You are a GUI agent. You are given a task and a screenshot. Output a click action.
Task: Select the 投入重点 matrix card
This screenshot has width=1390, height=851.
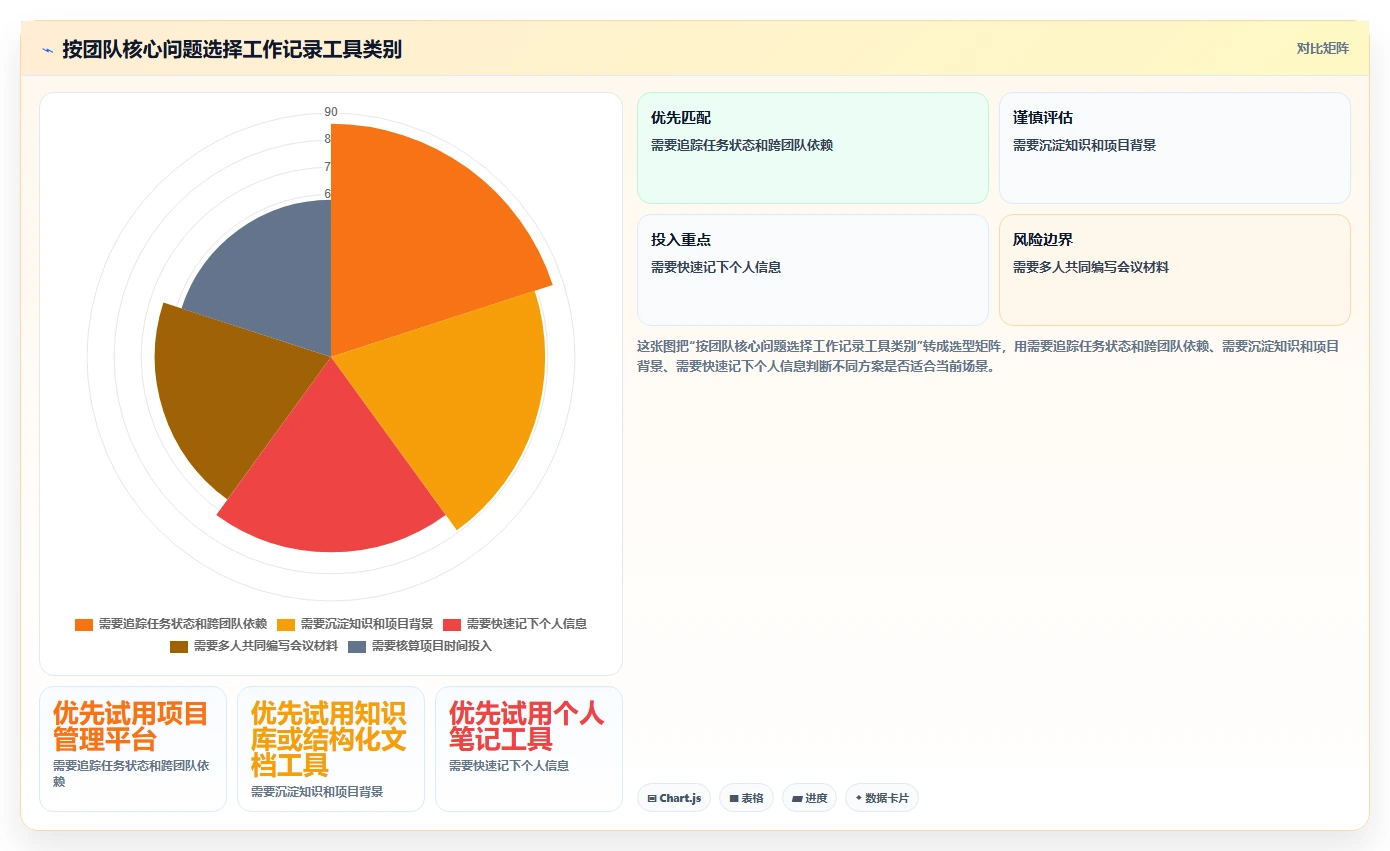[x=812, y=270]
